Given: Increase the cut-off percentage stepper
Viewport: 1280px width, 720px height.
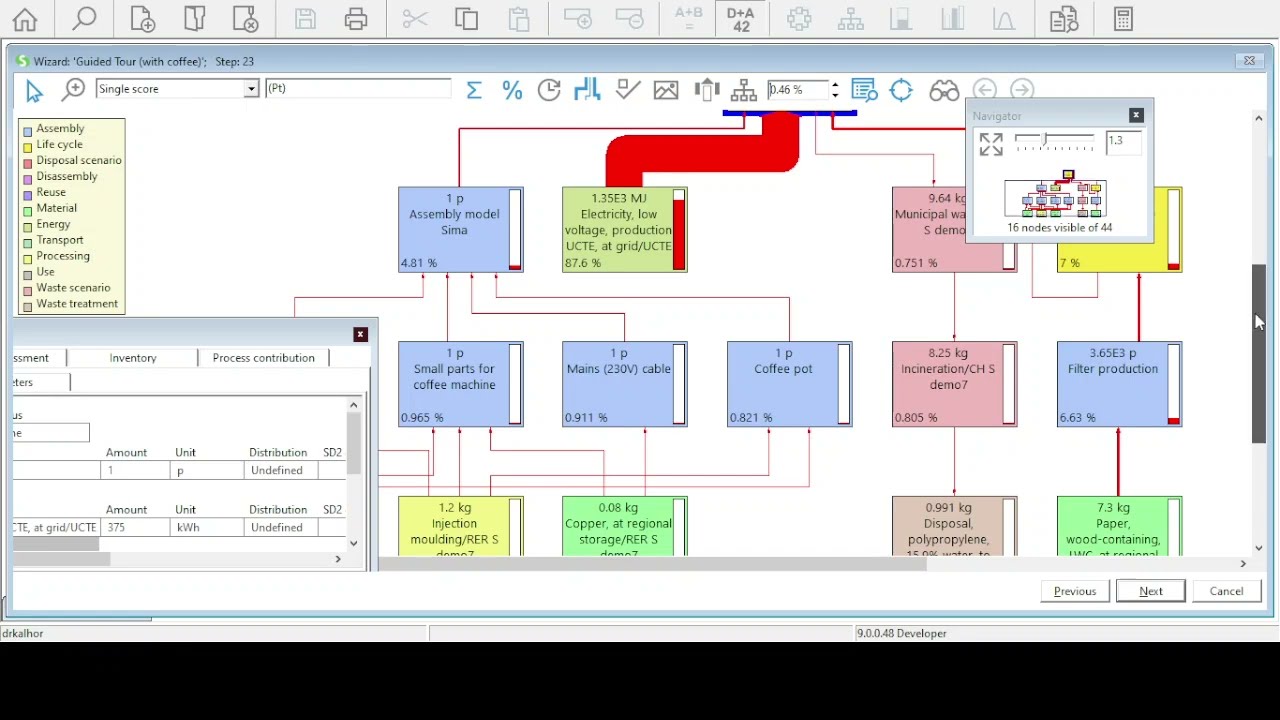Looking at the screenshot, I should [835, 85].
